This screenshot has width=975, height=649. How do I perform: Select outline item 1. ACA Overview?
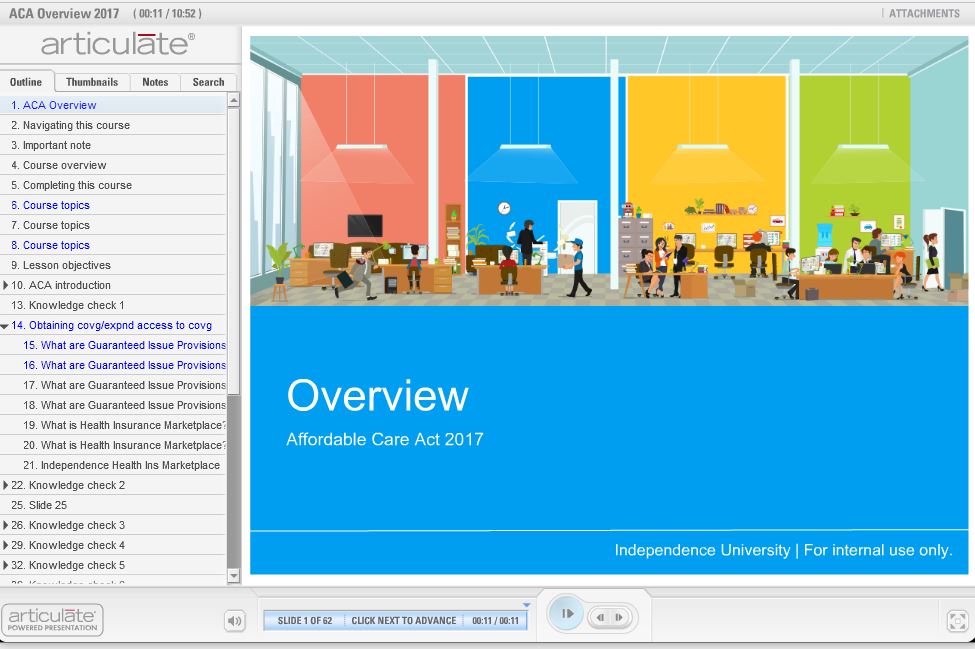pyautogui.click(x=113, y=105)
